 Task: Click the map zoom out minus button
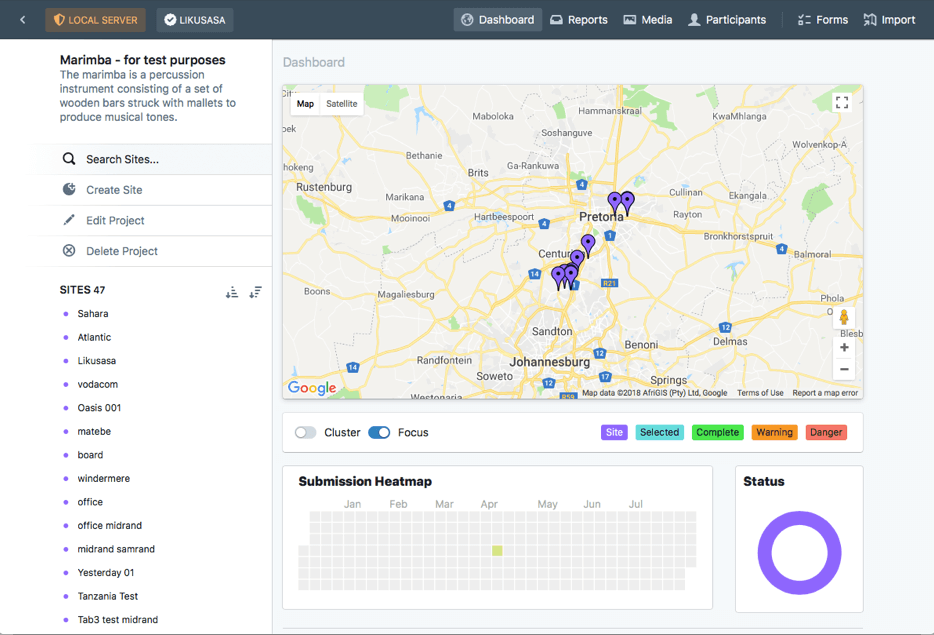(x=844, y=369)
